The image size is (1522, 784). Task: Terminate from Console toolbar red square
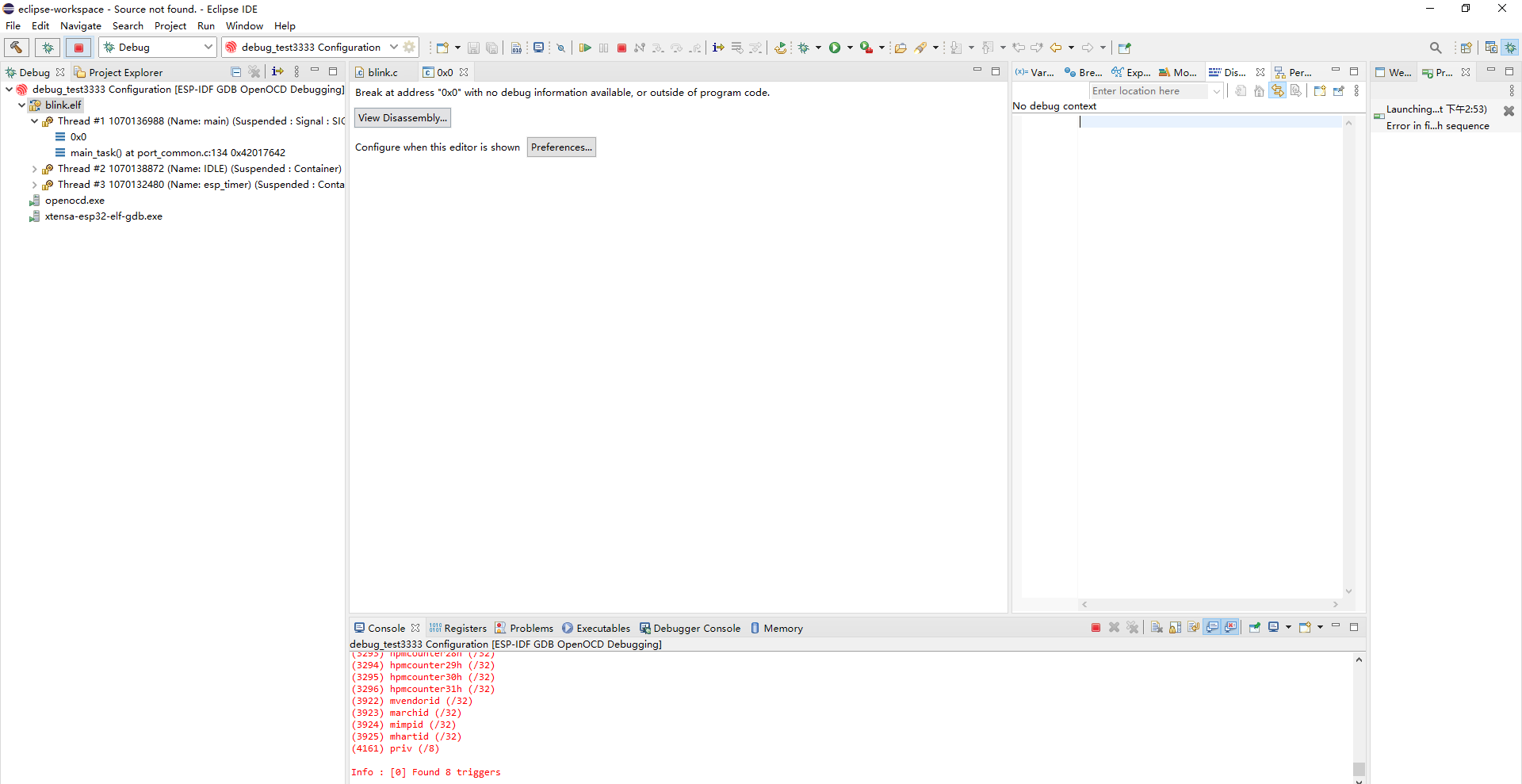click(1096, 628)
